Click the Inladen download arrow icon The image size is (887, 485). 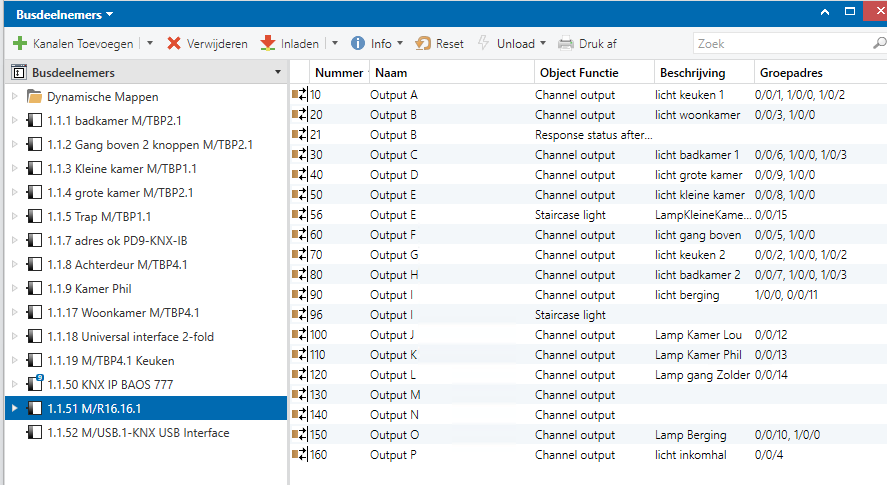pyautogui.click(x=268, y=44)
